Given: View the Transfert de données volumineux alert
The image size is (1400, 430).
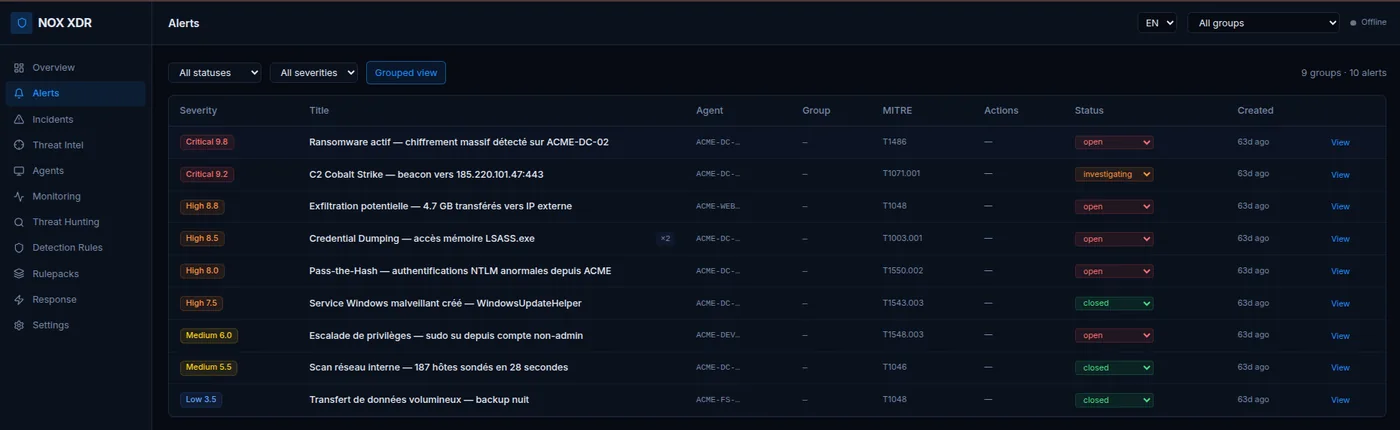Looking at the screenshot, I should pyautogui.click(x=1340, y=400).
